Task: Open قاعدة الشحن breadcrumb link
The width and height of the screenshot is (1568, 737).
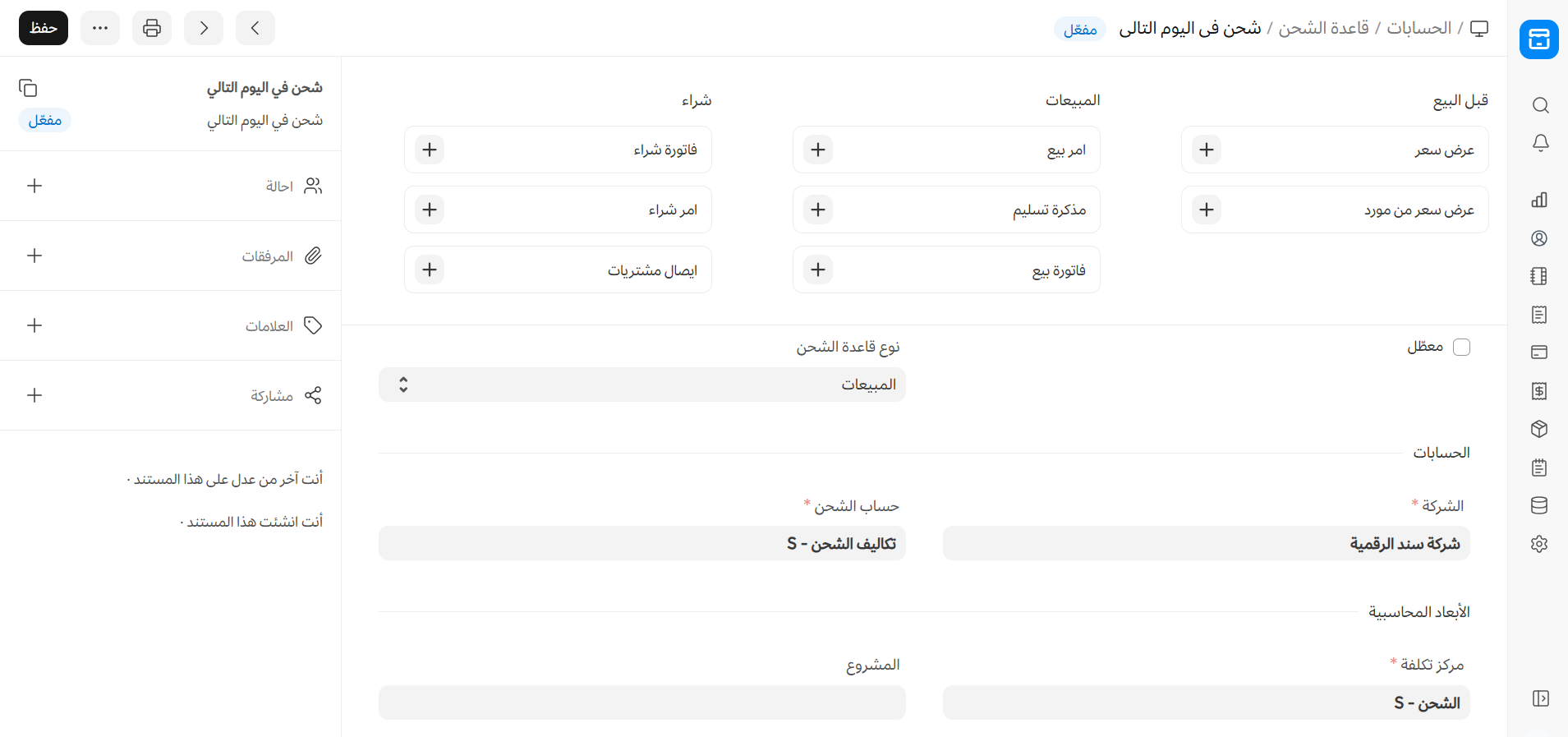Action: [x=1323, y=28]
